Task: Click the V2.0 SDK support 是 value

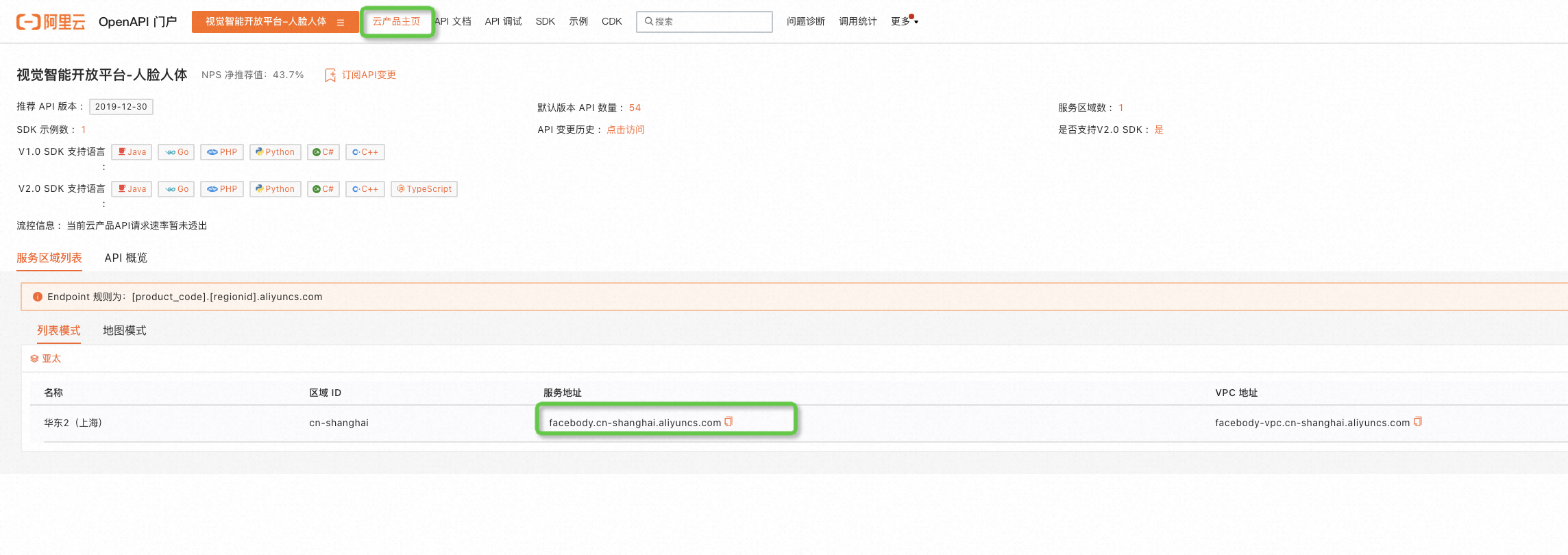Action: click(x=1159, y=129)
